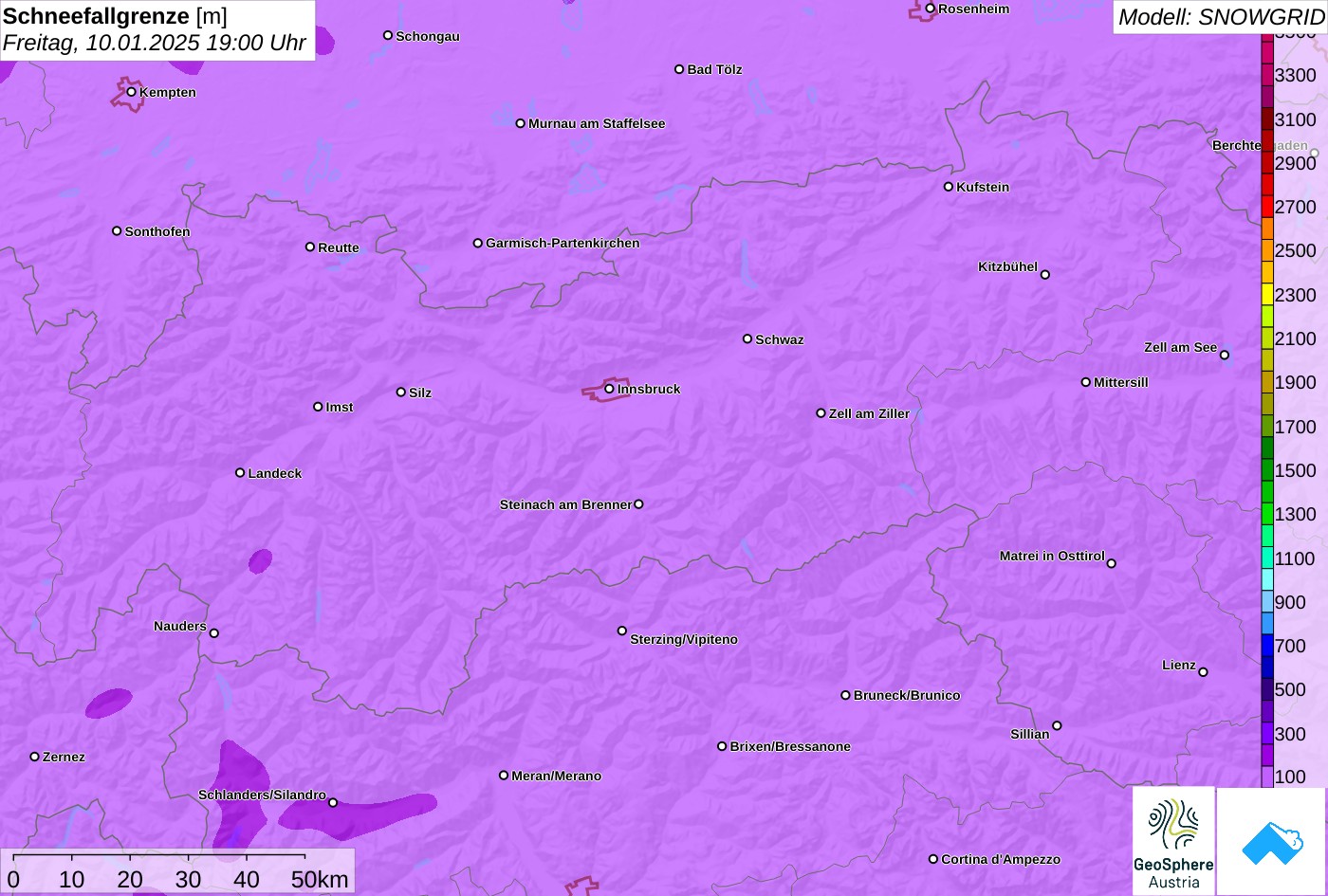Select the Nauders location dot
Screen dimensions: 1328x896
[x=214, y=633]
